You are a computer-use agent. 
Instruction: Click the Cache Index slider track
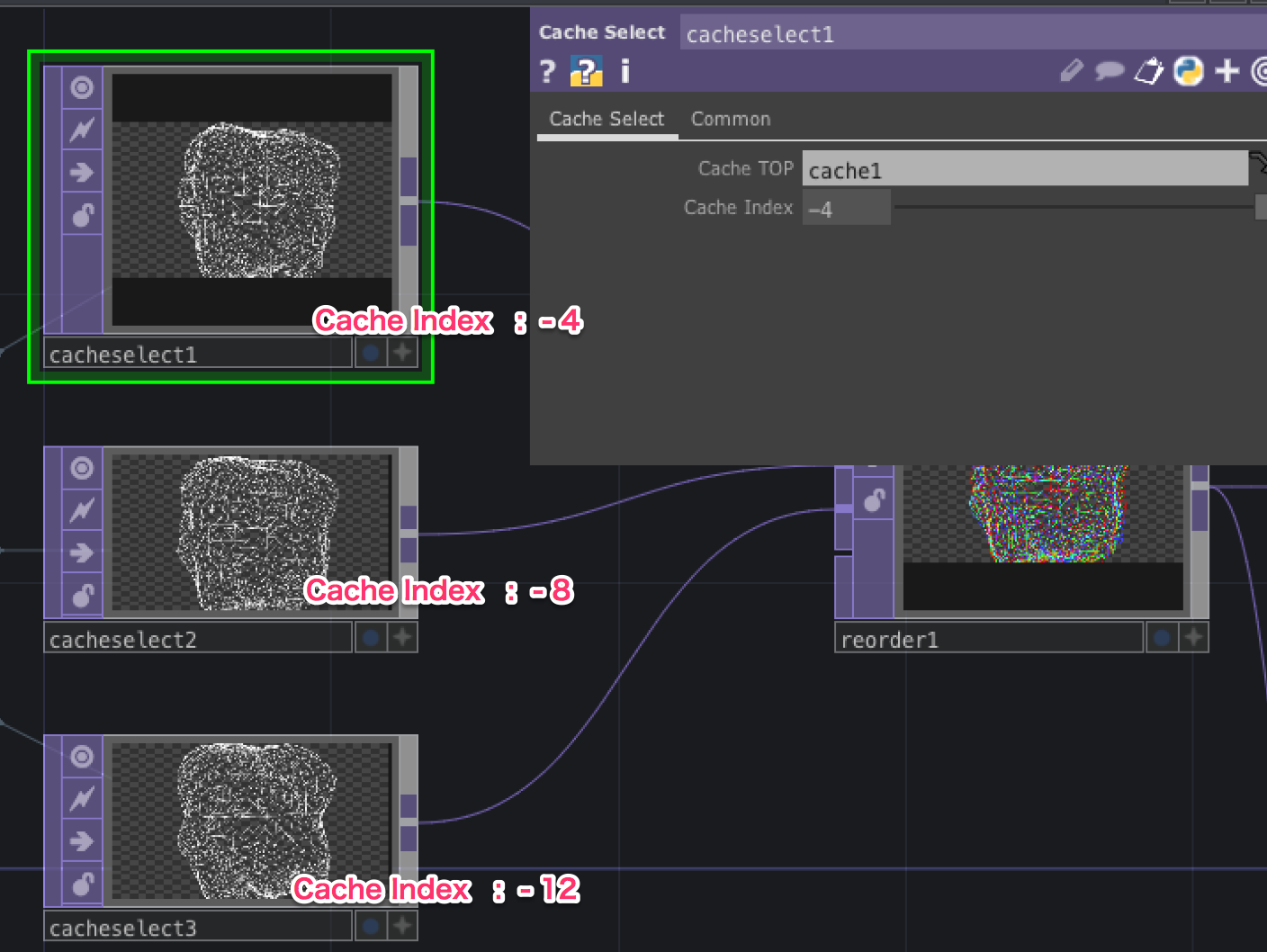coord(1073,208)
